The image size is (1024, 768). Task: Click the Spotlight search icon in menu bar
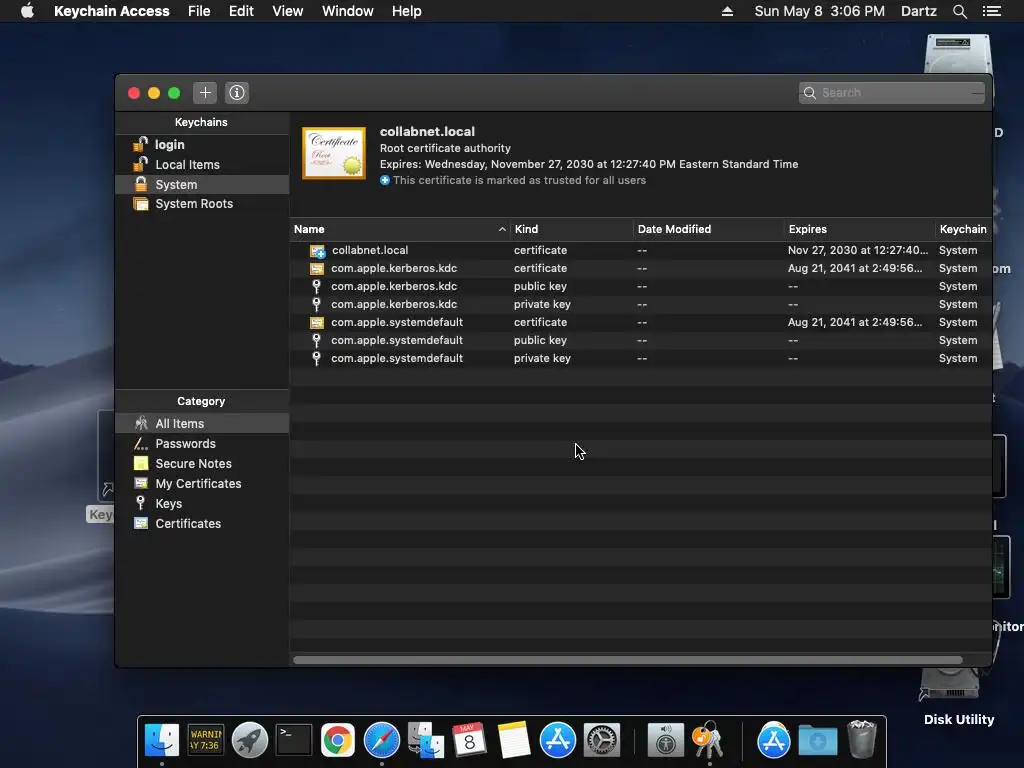click(959, 11)
